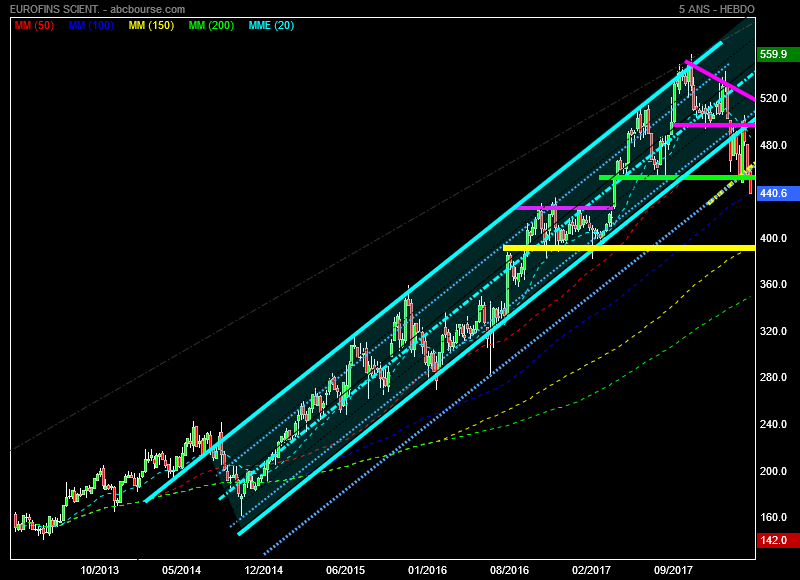Click the 200.0 price axis label
Image resolution: width=800 pixels, height=580 pixels.
(x=773, y=471)
